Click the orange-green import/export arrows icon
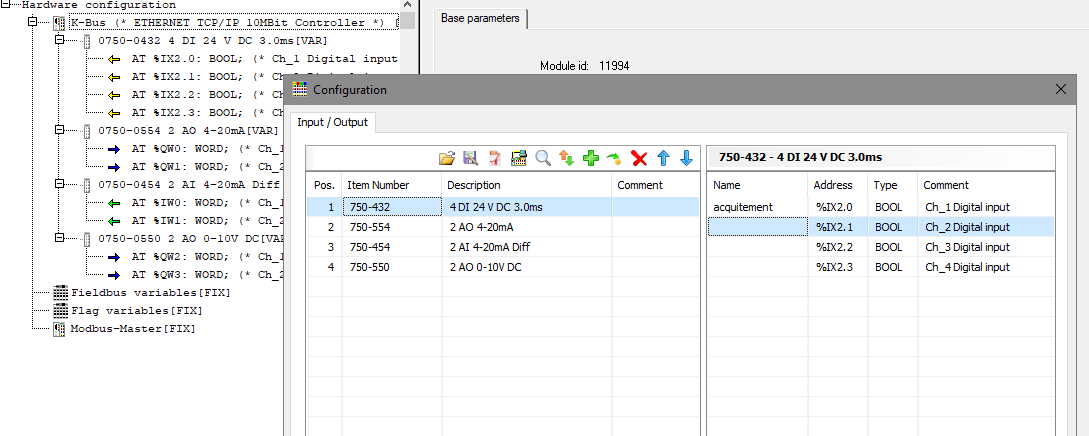 coord(567,158)
